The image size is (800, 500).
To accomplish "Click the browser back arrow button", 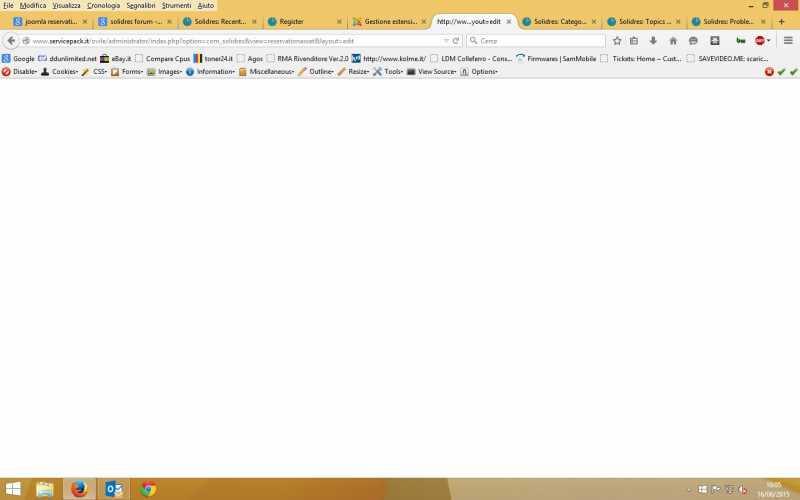I will click(12, 41).
